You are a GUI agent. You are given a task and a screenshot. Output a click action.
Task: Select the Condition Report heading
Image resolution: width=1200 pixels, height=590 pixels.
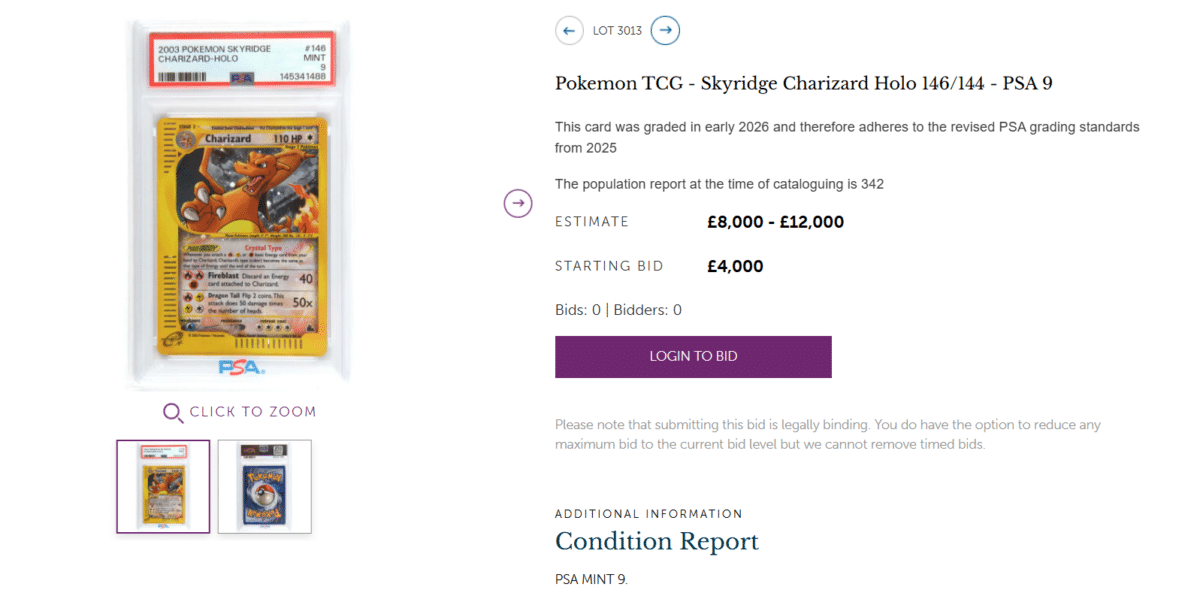(x=656, y=541)
